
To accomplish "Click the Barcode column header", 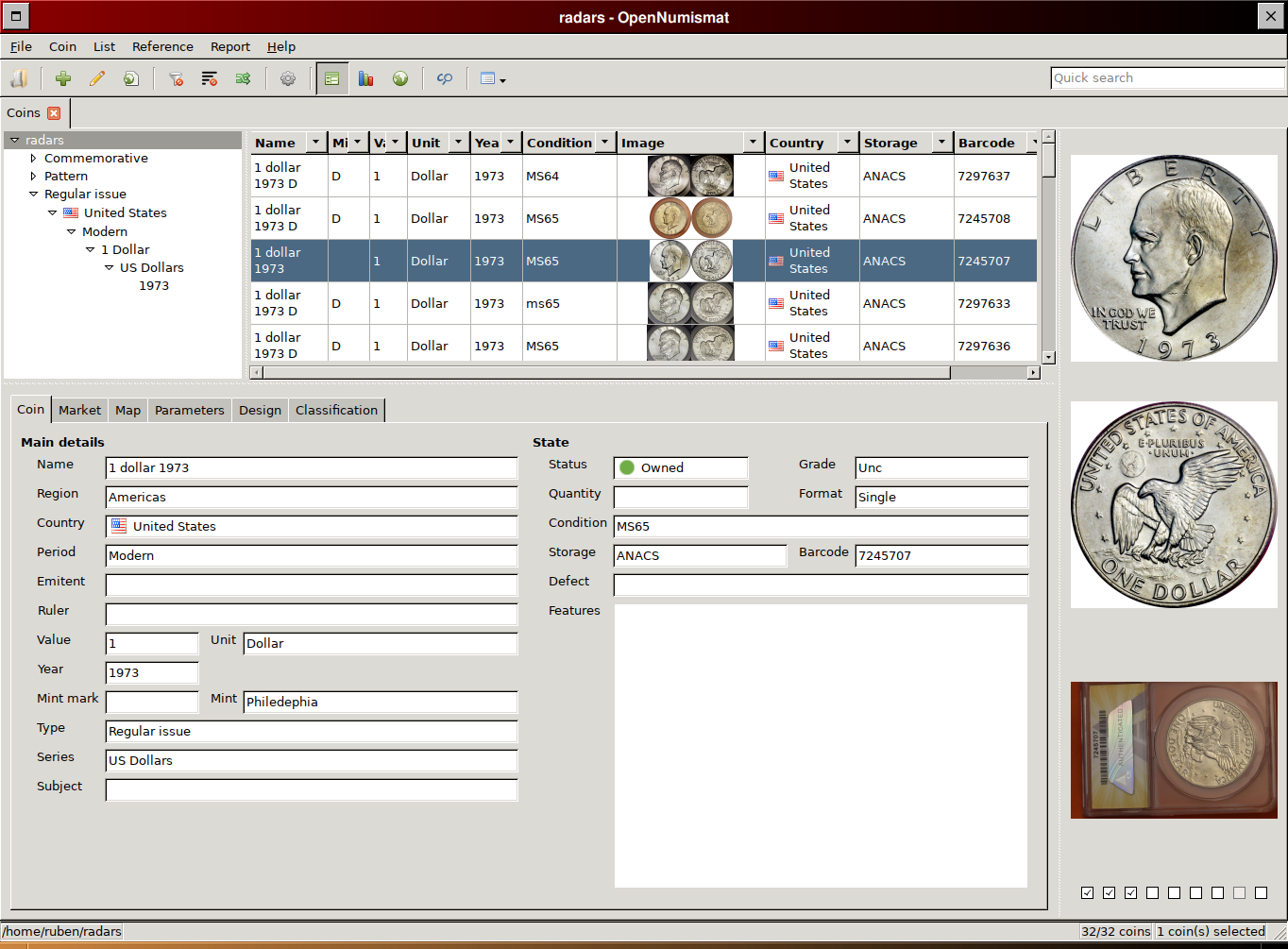I will click(987, 143).
